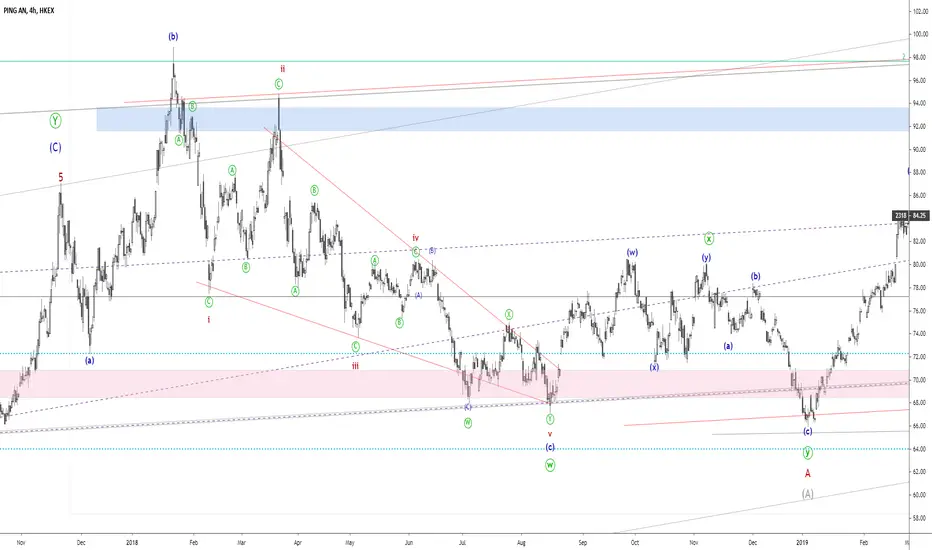Click the 102.00 price axis value
The height and width of the screenshot is (550, 932).
pos(920,11)
